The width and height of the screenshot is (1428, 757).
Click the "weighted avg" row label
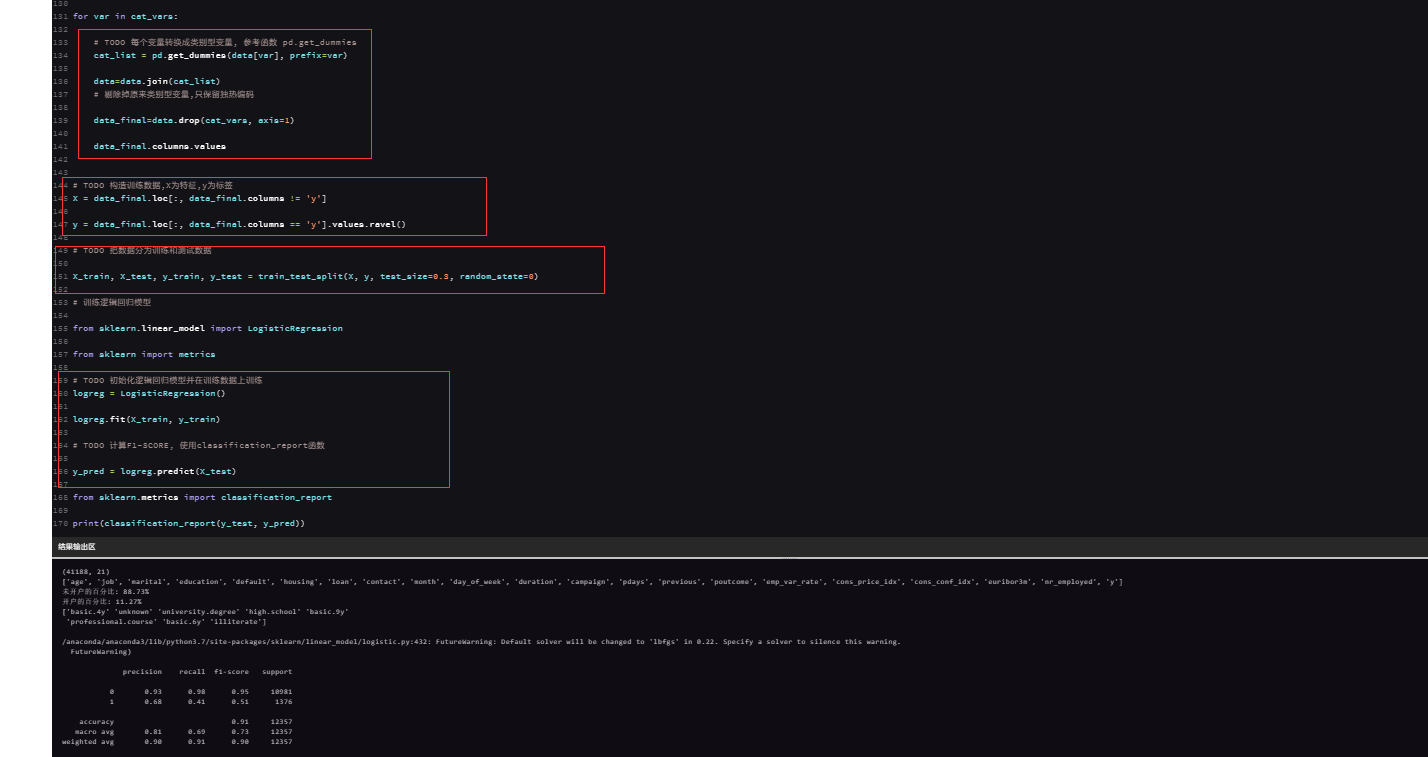point(88,742)
